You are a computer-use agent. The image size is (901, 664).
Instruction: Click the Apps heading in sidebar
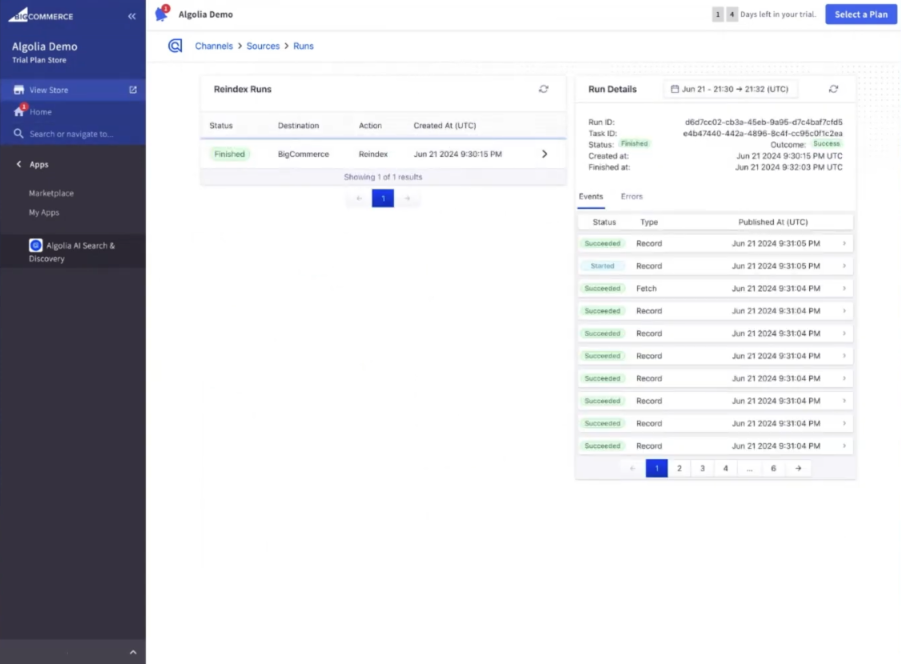pos(39,164)
